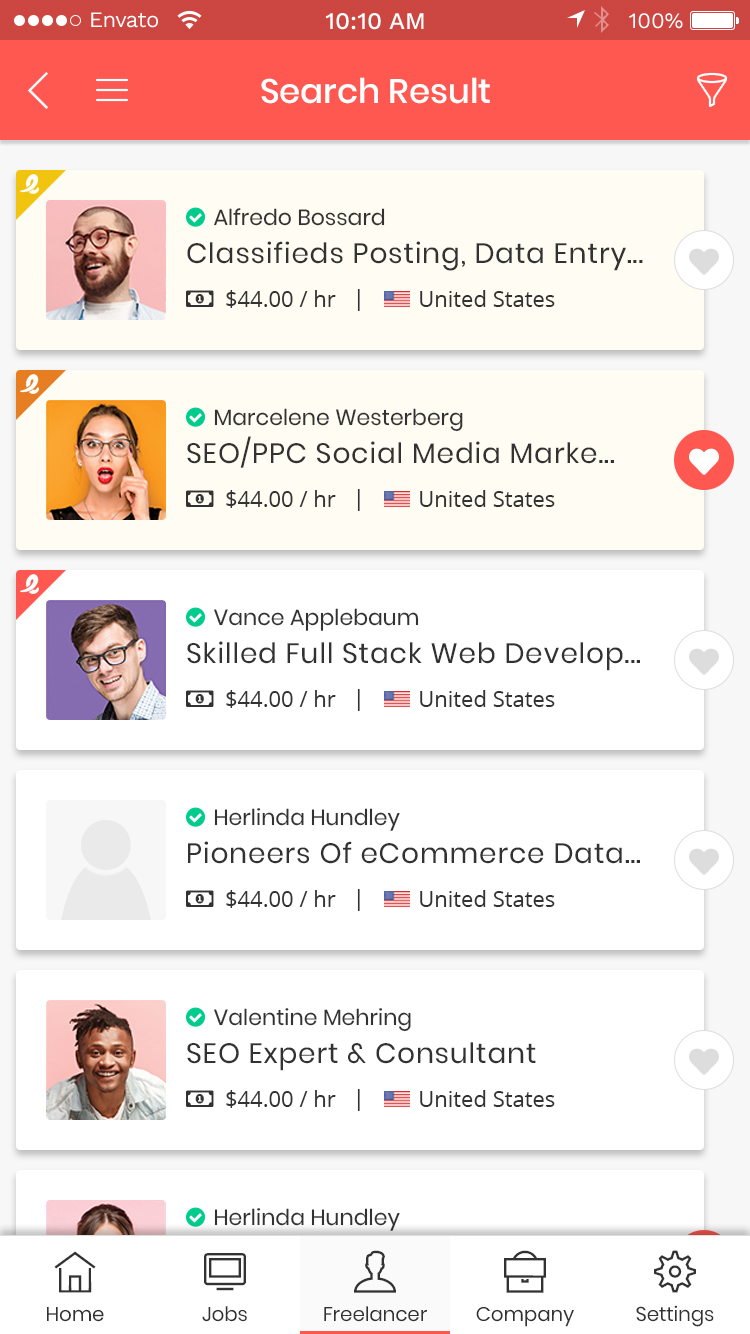Tap the hamburger menu icon

[x=112, y=90]
